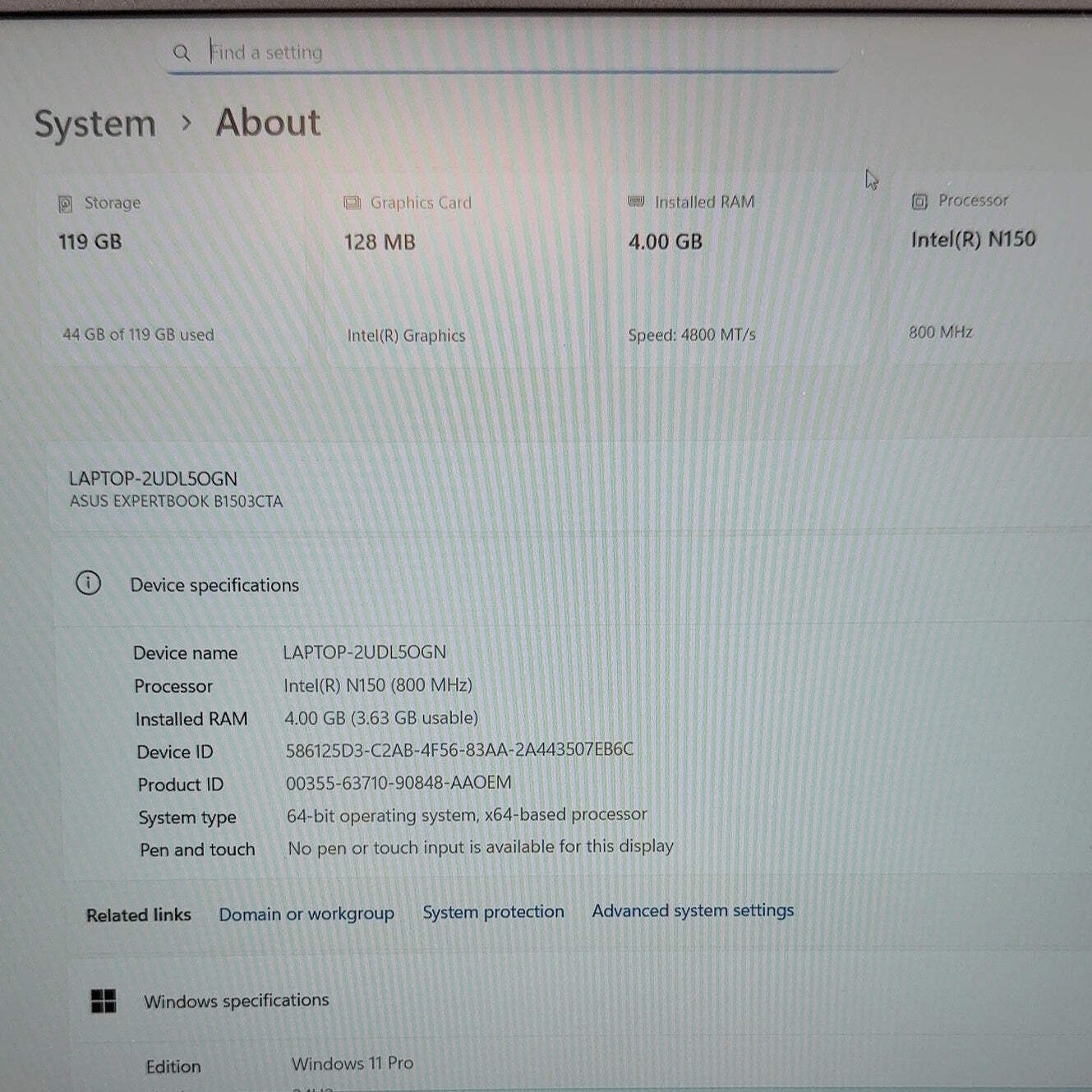This screenshot has width=1092, height=1092.
Task: Select the 128 MB graphics value
Action: tap(380, 242)
